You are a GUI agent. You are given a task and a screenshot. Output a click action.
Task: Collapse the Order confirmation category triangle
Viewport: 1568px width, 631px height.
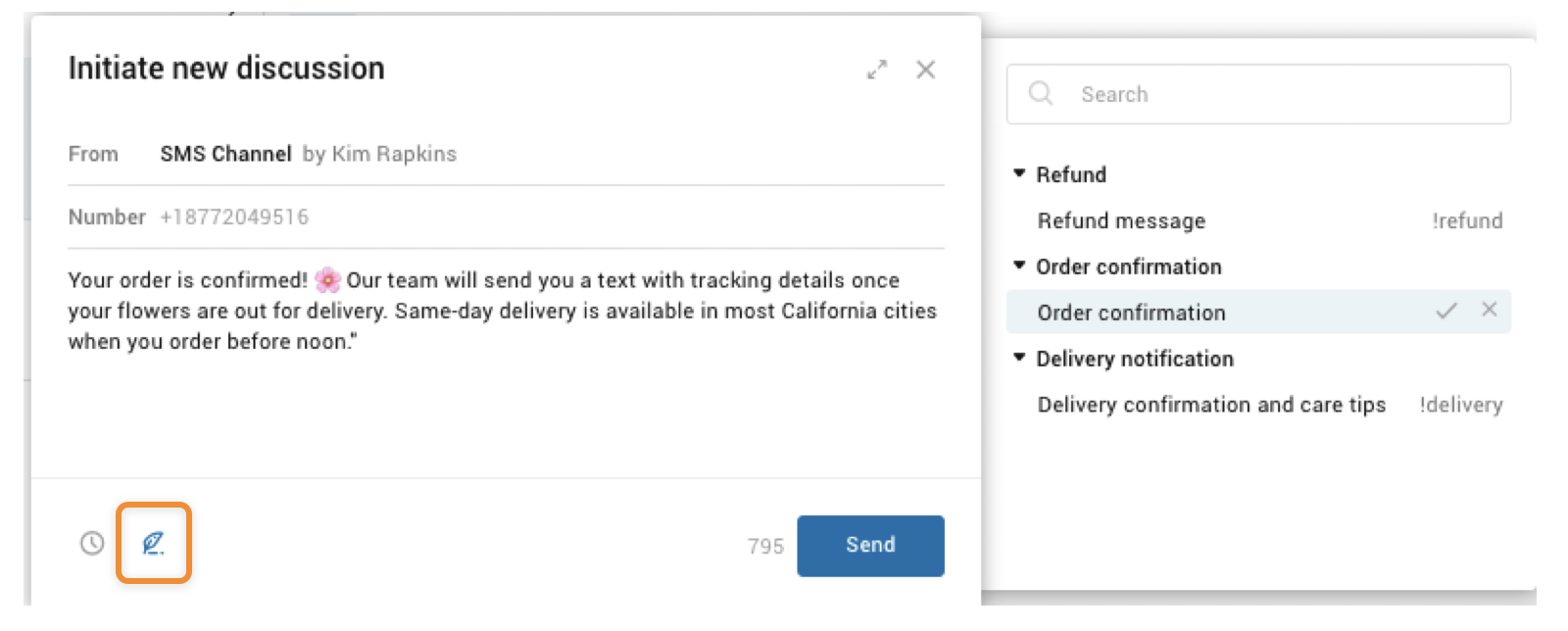[1019, 266]
